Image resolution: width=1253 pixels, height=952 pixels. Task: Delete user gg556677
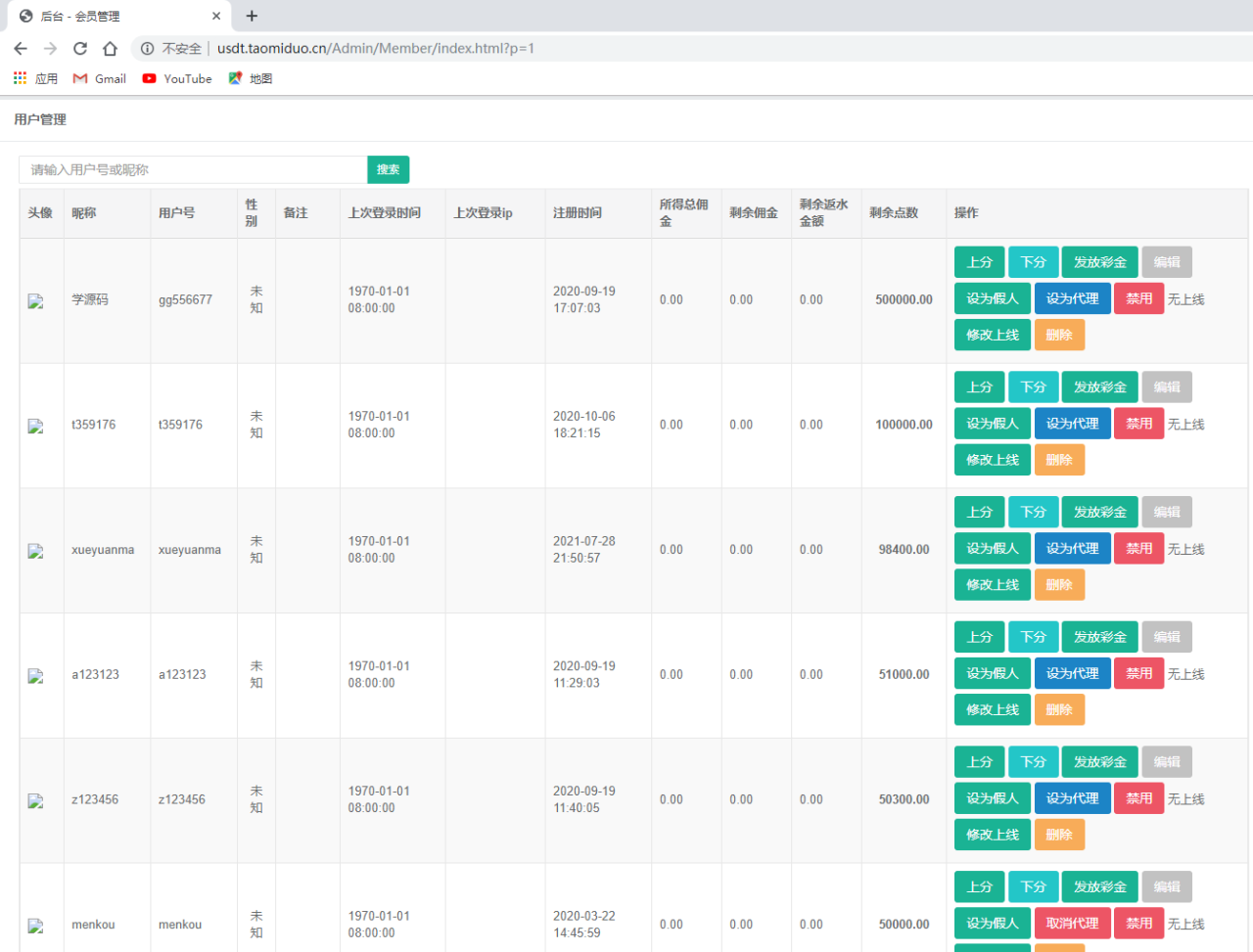1058,335
